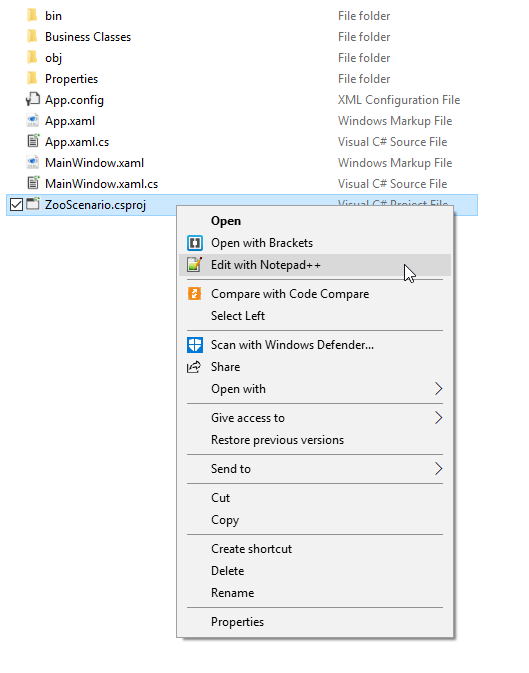Click bin's File folder type text
This screenshot has height=673, width=529.
pos(364,16)
